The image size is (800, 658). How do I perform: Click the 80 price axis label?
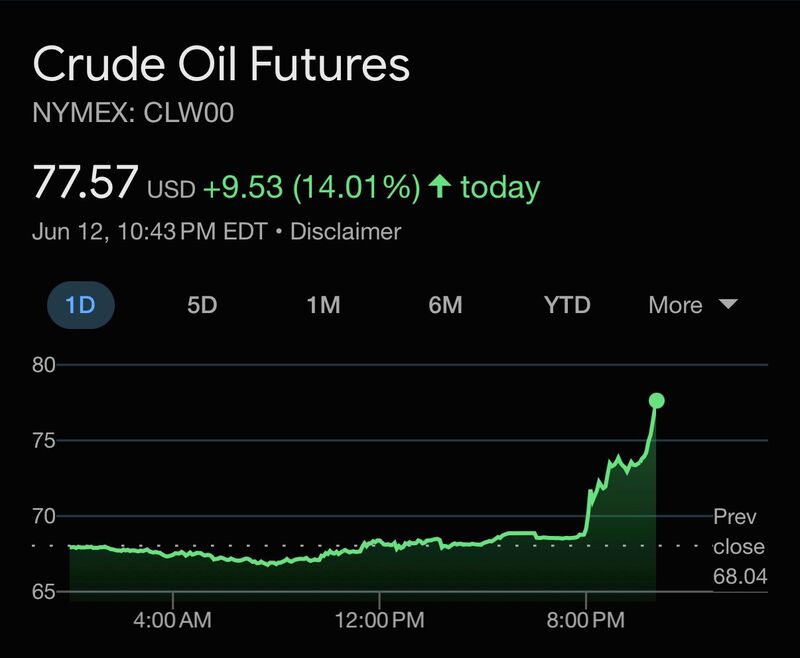tap(44, 364)
